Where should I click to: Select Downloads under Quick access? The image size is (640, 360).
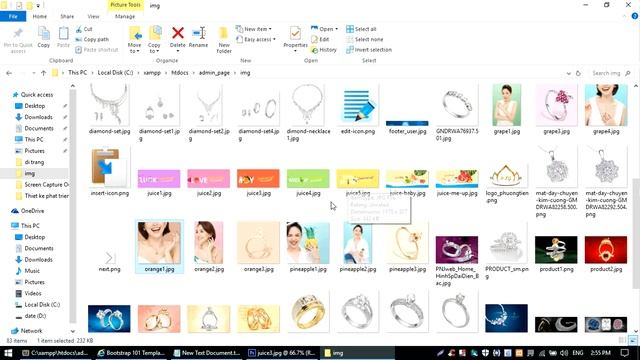coord(38,117)
